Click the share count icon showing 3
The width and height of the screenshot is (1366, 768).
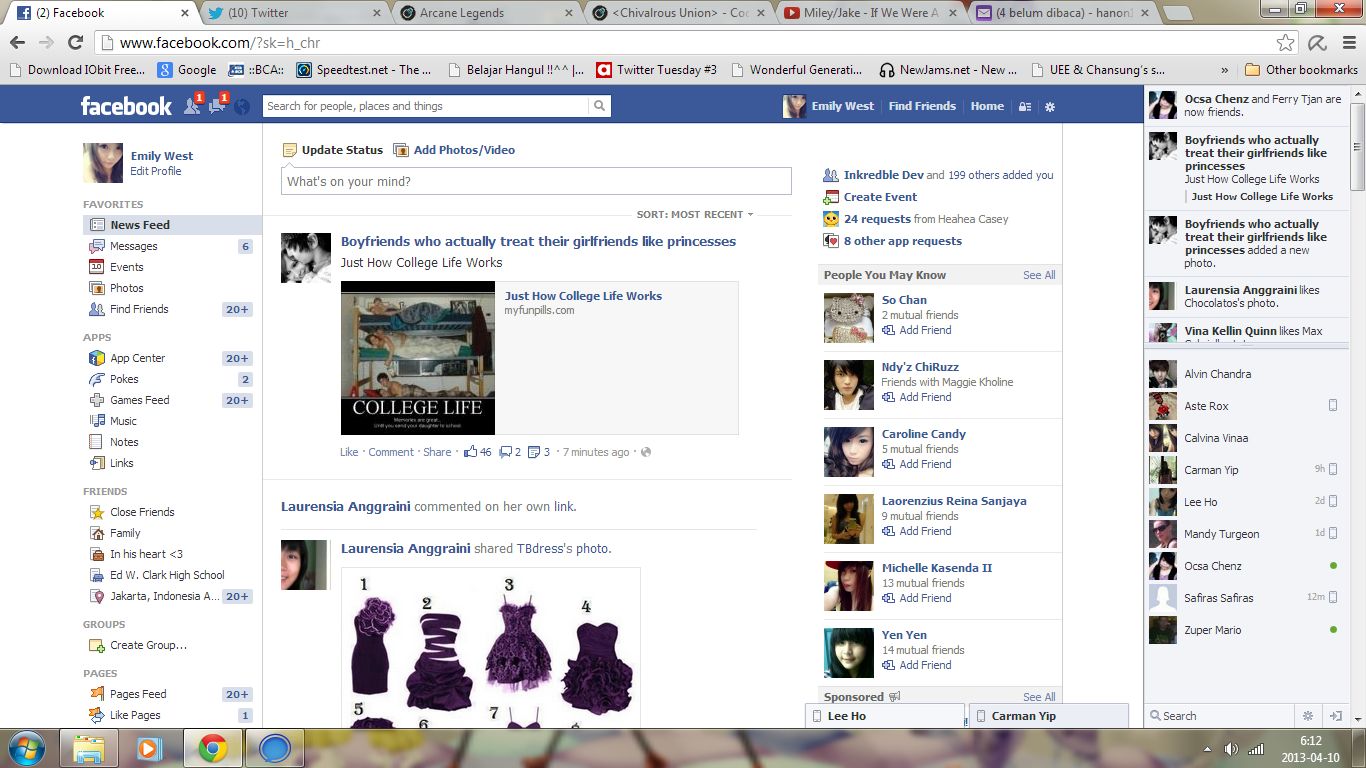[x=539, y=452]
